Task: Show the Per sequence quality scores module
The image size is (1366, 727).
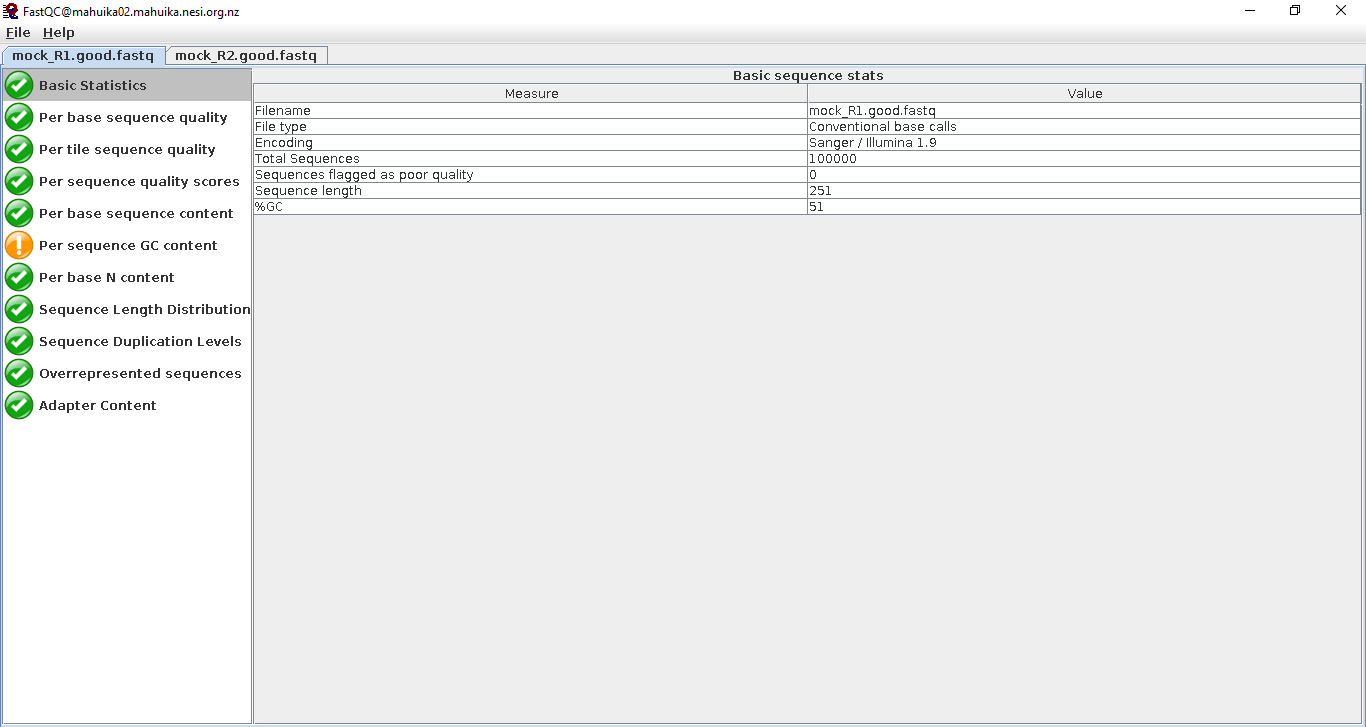Action: click(139, 181)
